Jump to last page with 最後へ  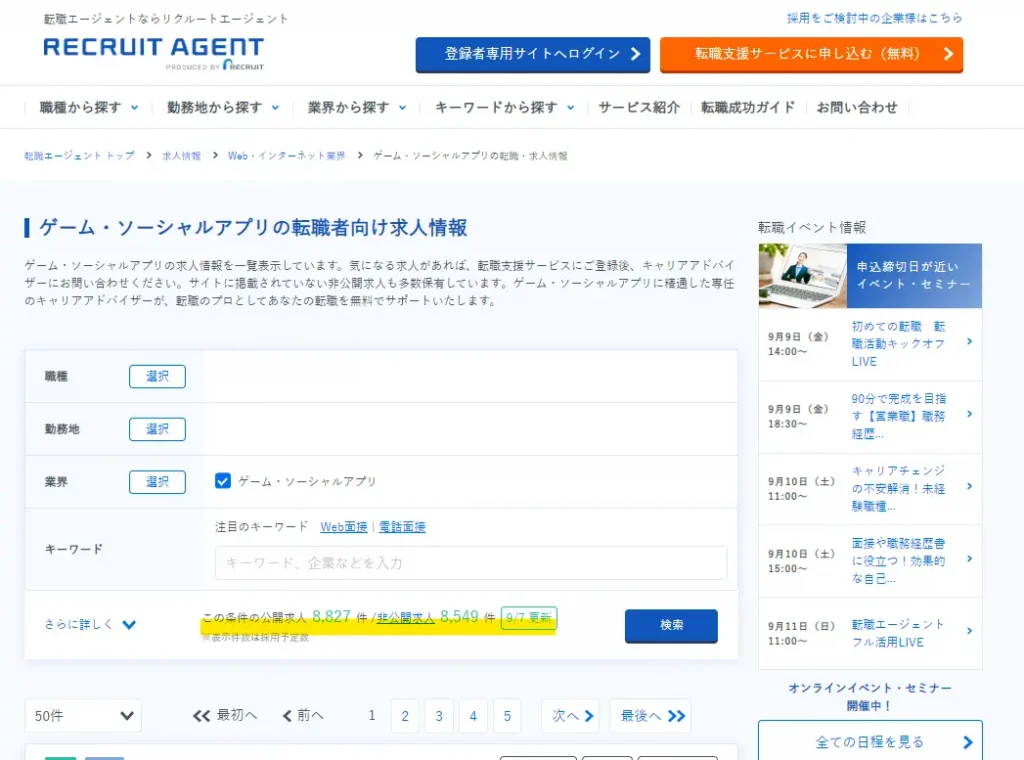pyautogui.click(x=650, y=716)
